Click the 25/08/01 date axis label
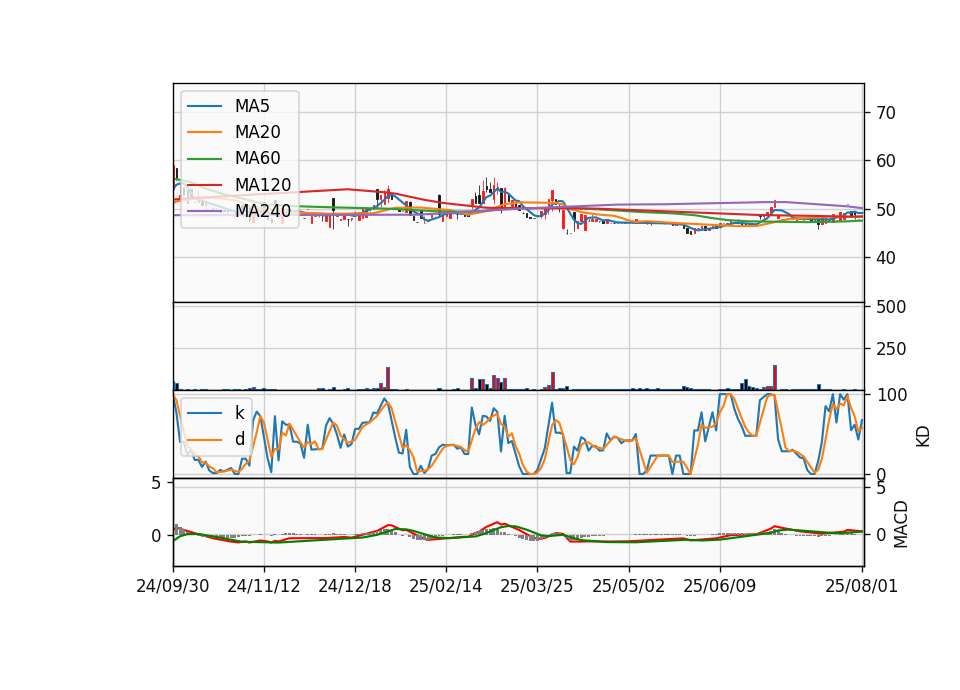The image size is (960, 690). [x=861, y=586]
